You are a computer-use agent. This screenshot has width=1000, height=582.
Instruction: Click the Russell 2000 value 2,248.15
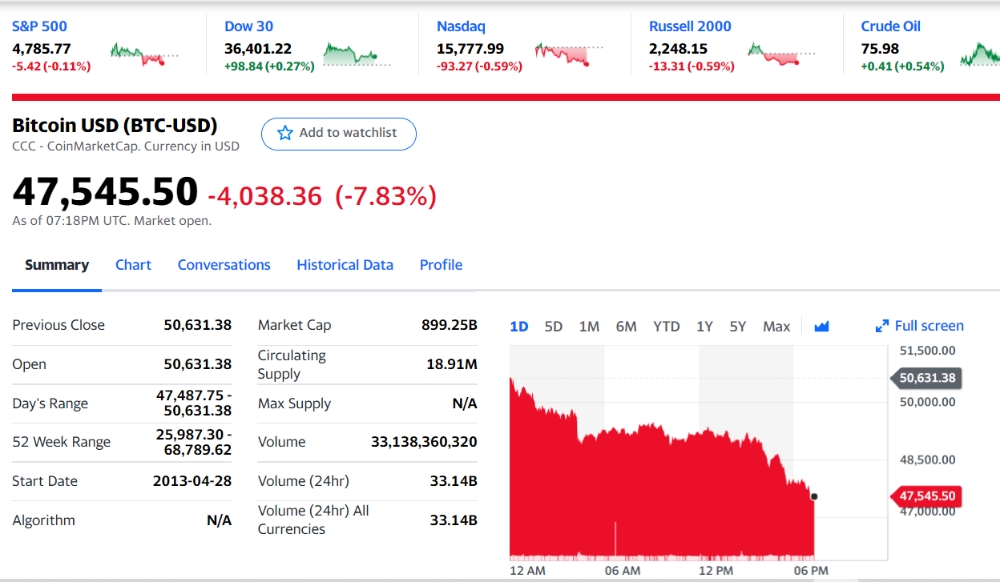coord(678,48)
